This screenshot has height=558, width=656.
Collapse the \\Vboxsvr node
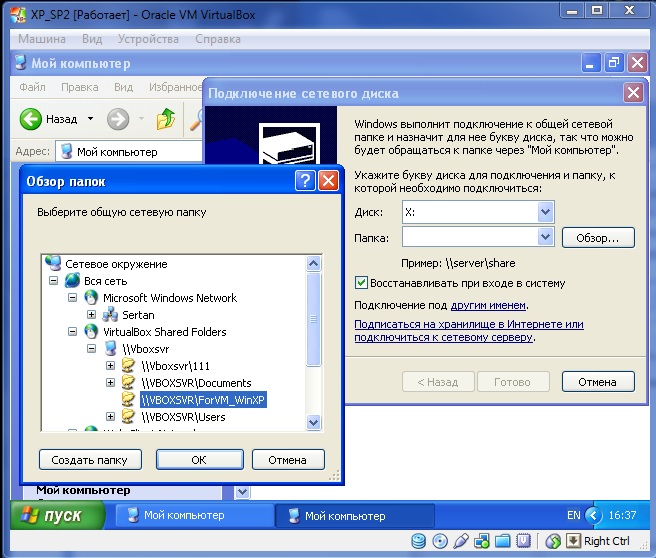coord(91,348)
